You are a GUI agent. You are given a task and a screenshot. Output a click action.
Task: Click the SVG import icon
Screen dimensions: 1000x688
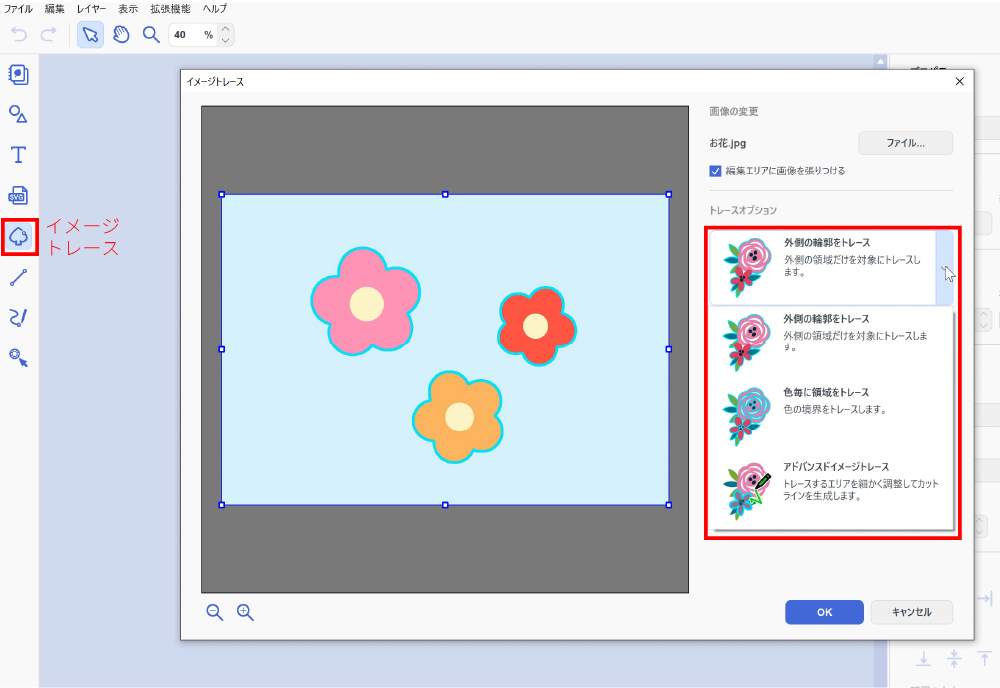pos(18,195)
